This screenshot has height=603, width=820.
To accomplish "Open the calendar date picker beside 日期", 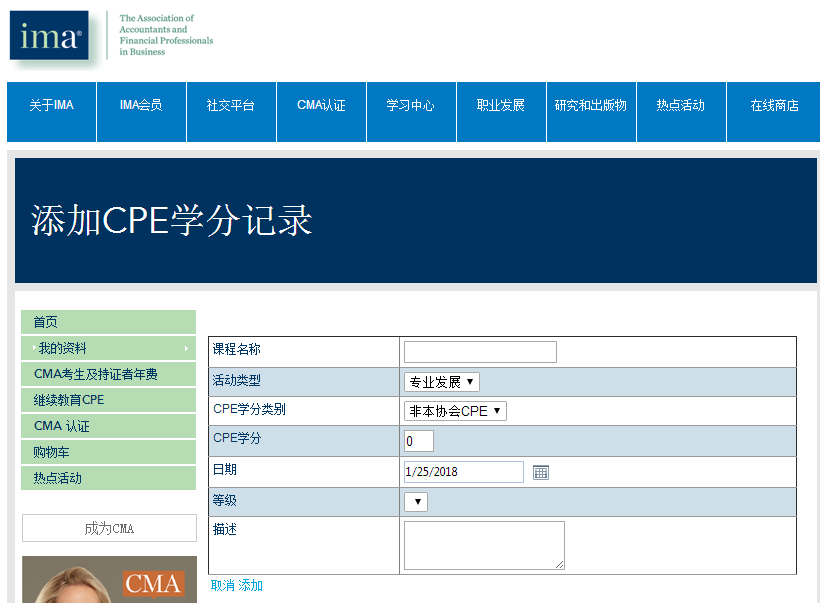I will point(540,471).
